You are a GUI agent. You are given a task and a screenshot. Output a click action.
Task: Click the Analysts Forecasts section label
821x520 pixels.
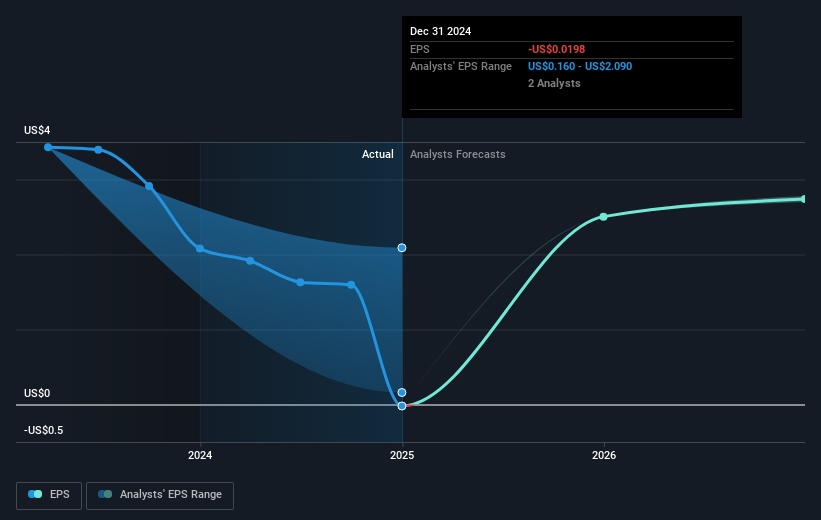pos(458,154)
